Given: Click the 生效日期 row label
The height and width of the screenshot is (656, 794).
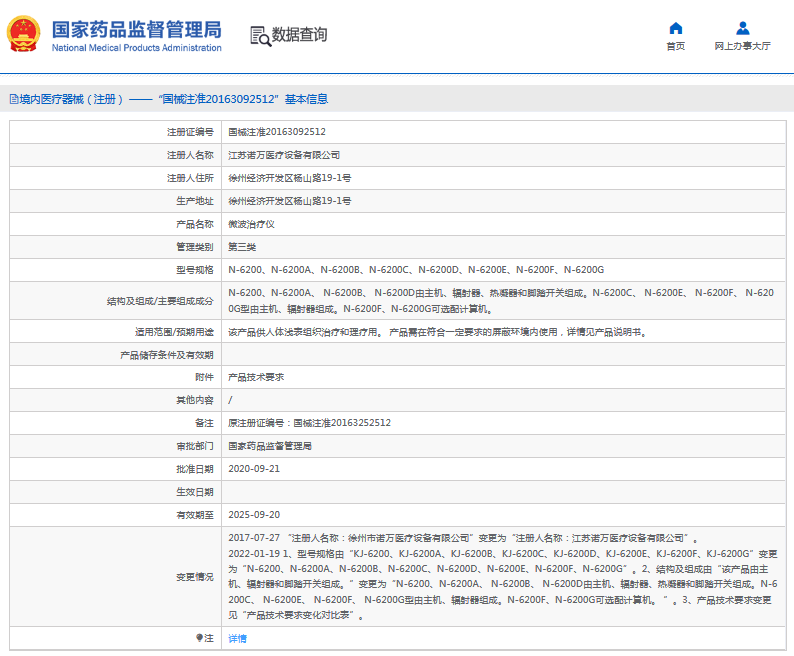Looking at the screenshot, I should pos(195,492).
